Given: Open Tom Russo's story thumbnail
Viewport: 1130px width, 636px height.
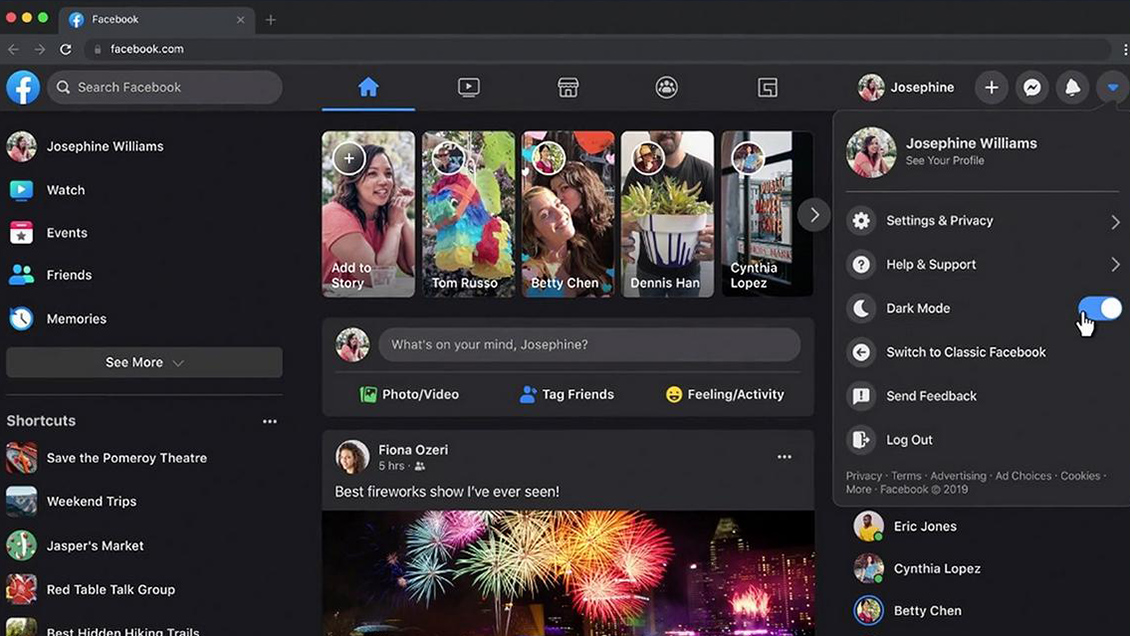Looking at the screenshot, I should pyautogui.click(x=468, y=214).
